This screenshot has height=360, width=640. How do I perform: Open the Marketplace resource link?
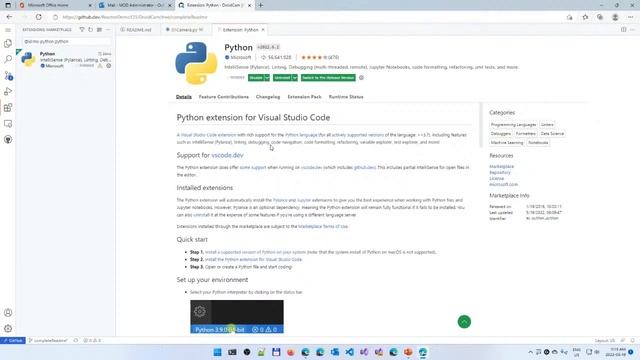point(502,167)
